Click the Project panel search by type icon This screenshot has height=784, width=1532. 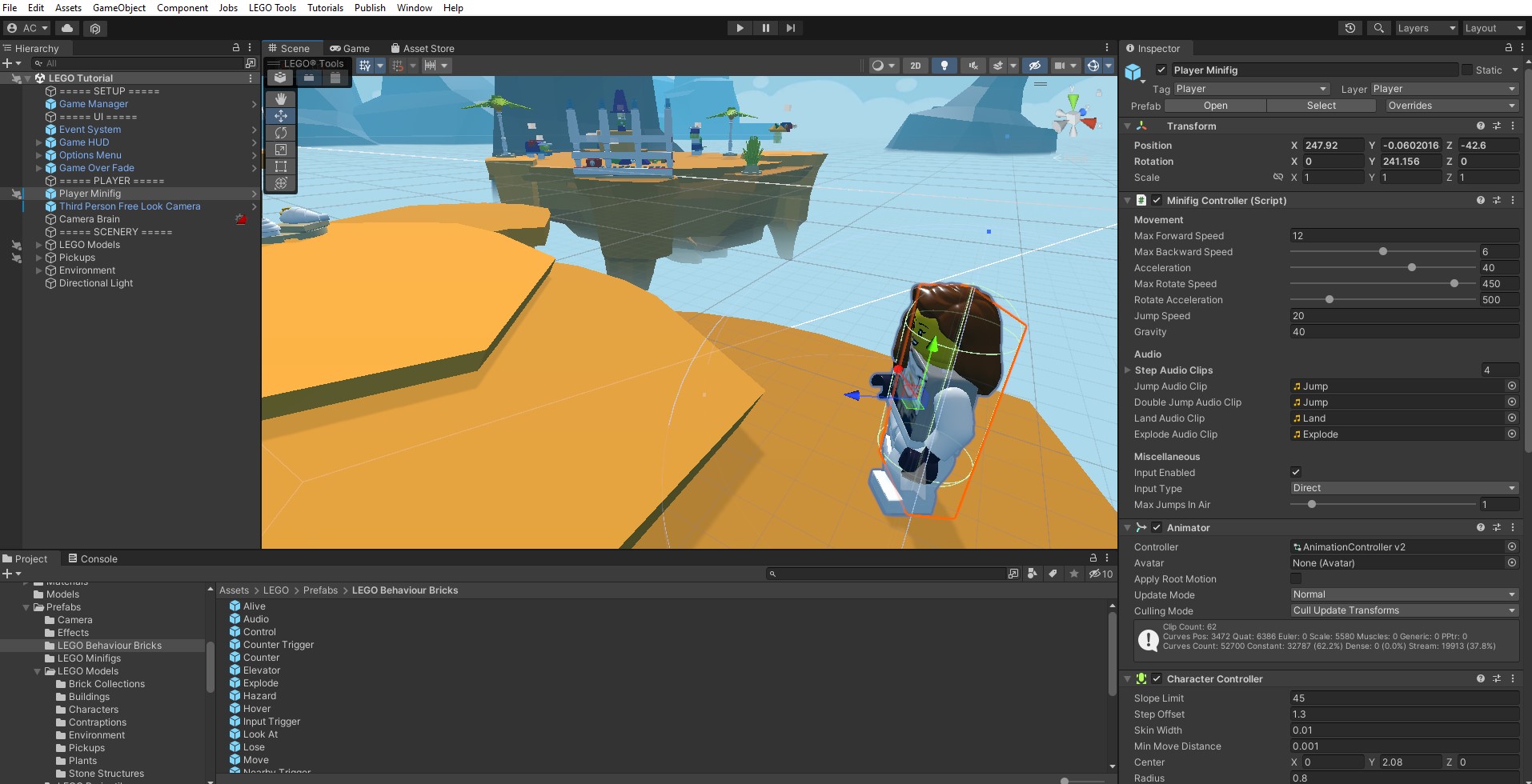pos(1033,574)
